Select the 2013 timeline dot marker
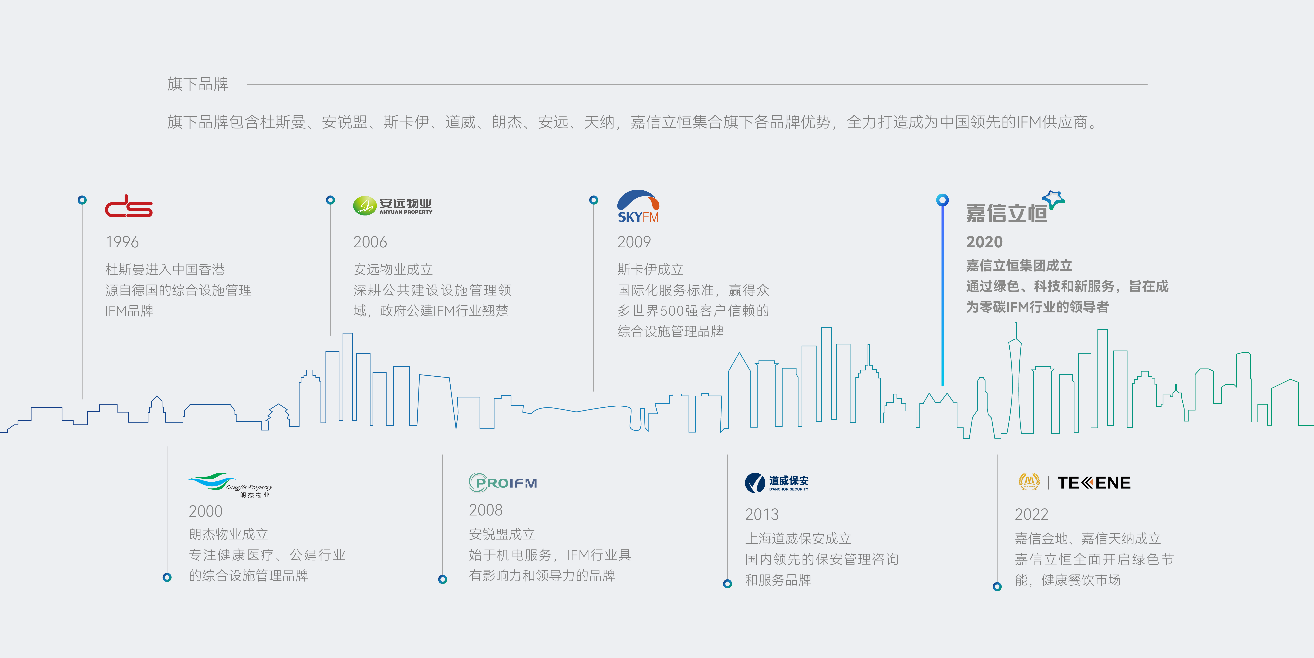1314x658 pixels. coord(727,583)
